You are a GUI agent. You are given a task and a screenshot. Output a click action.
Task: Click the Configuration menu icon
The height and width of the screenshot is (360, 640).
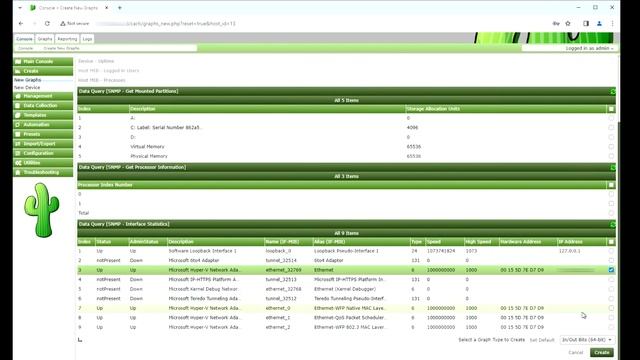(18, 153)
